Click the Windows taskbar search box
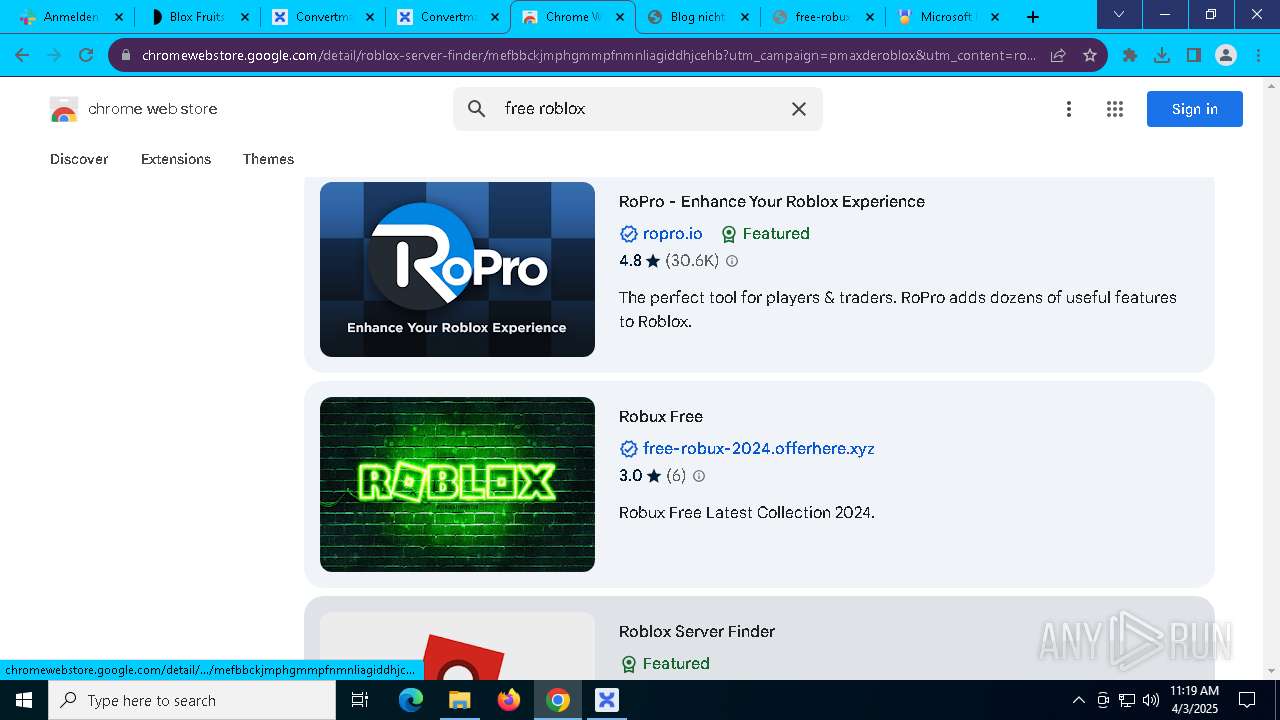Viewport: 1280px width, 720px height. 192,700
